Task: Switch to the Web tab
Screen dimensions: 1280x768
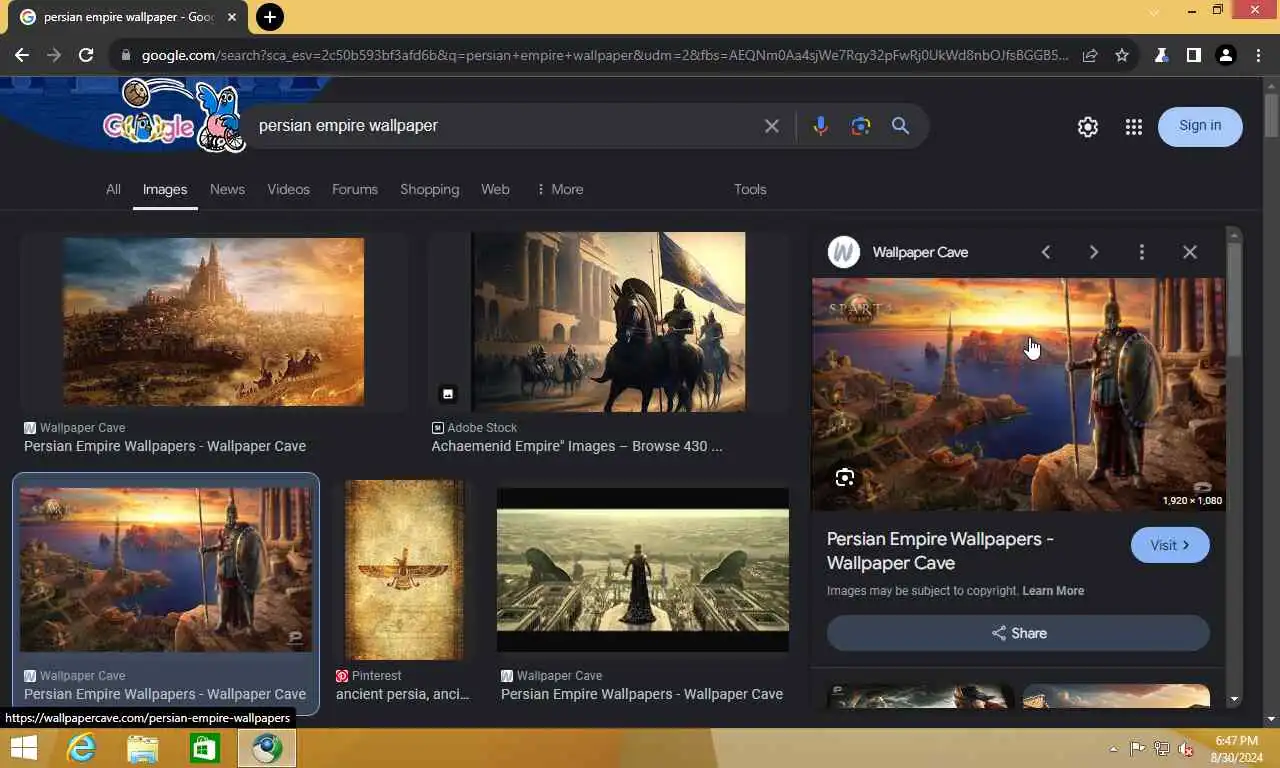Action: (495, 189)
